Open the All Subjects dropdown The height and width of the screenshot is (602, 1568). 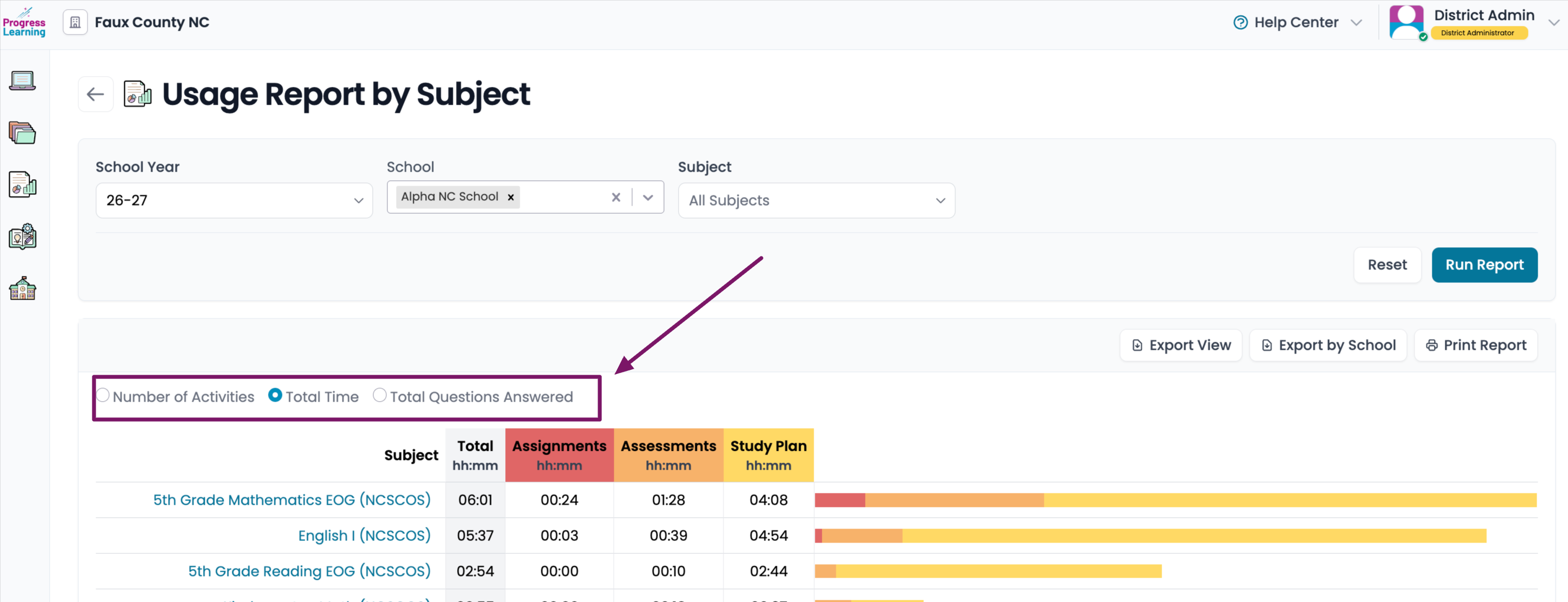pyautogui.click(x=816, y=201)
